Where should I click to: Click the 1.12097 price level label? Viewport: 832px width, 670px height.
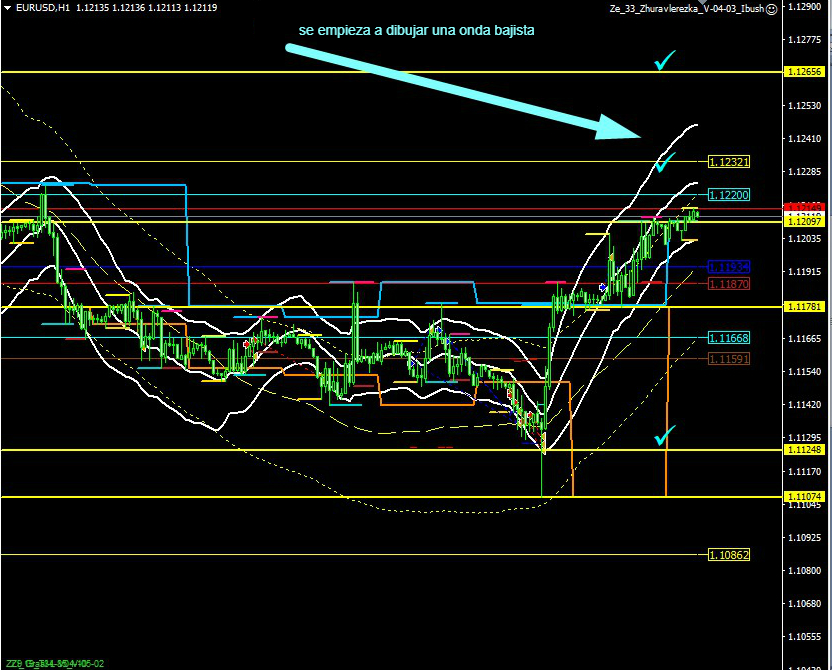point(805,222)
